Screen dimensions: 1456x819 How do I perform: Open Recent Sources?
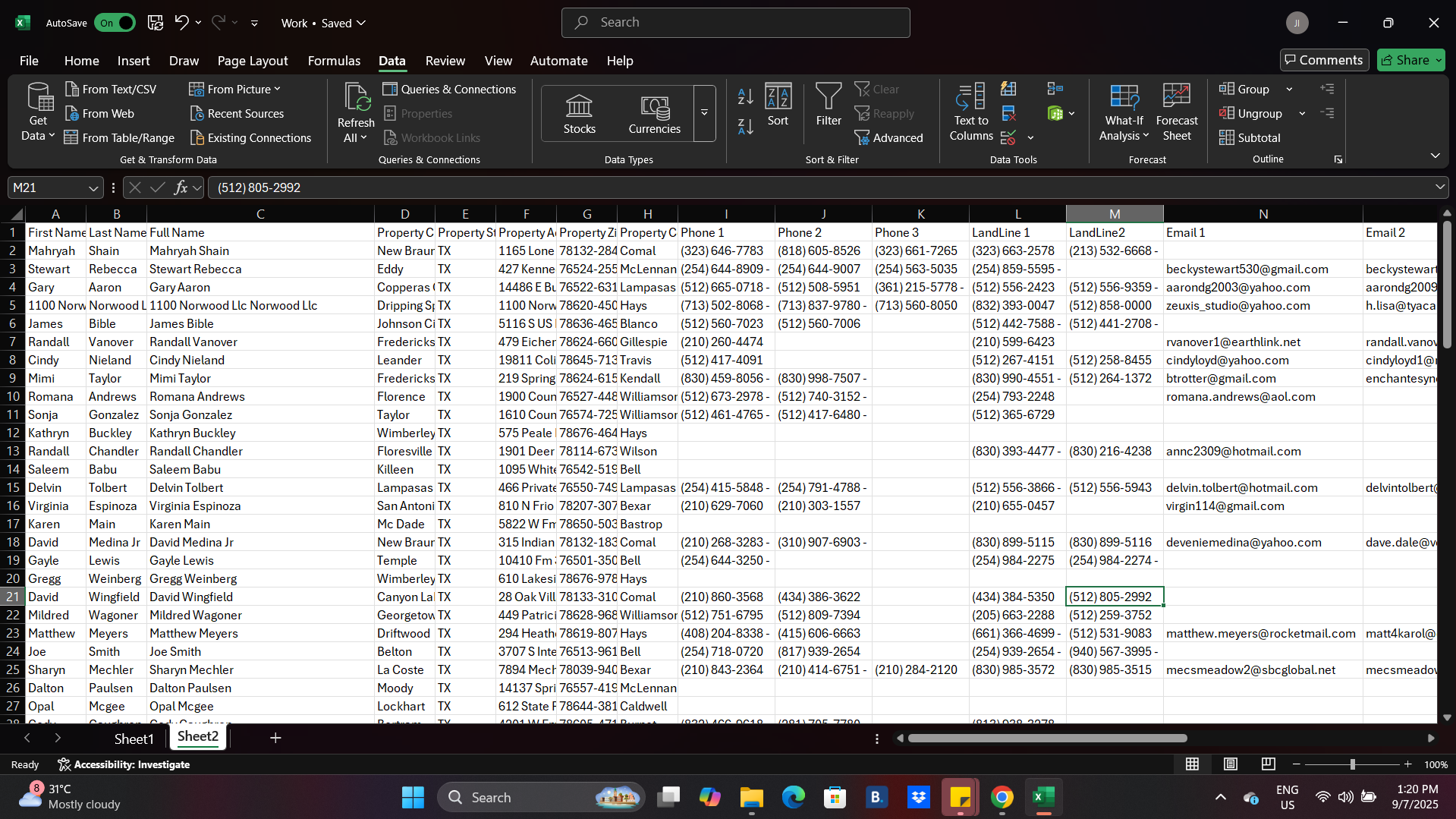[237, 114]
